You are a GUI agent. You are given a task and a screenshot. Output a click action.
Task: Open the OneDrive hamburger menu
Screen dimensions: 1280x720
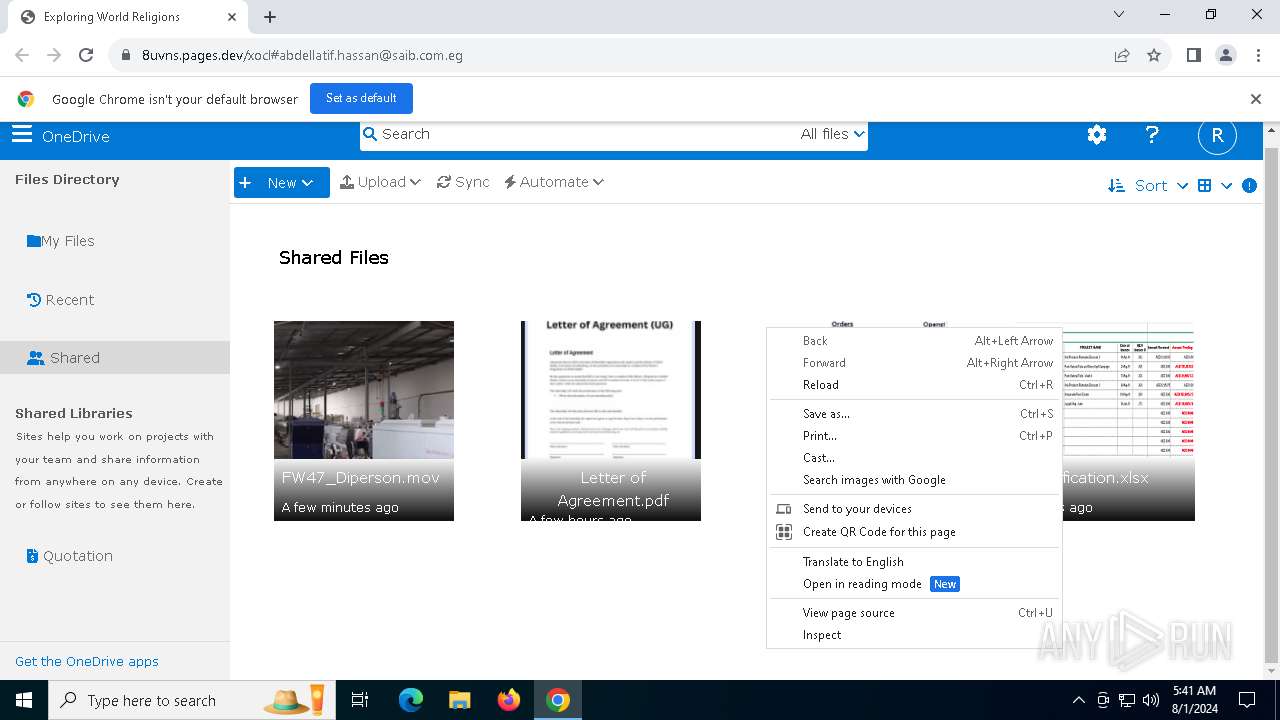coord(22,135)
